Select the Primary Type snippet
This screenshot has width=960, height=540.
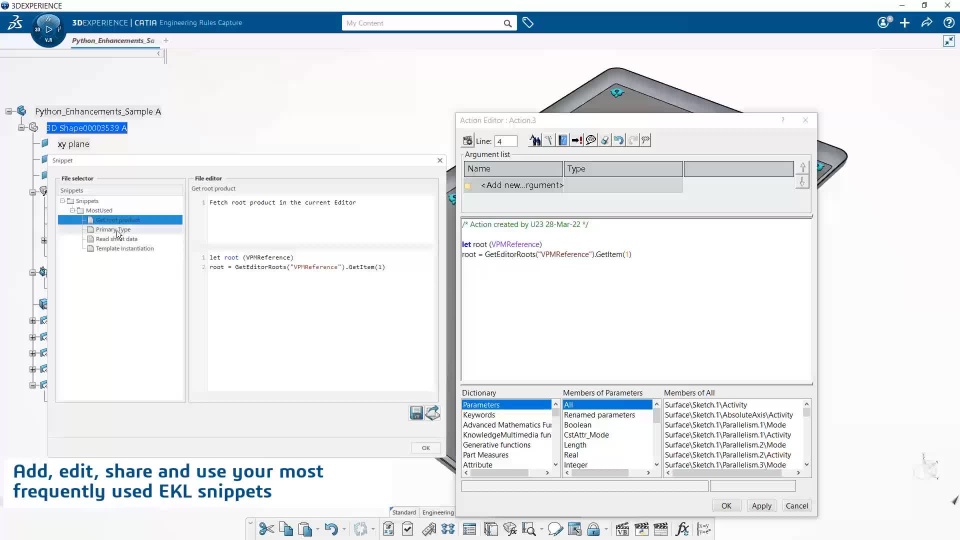click(113, 230)
